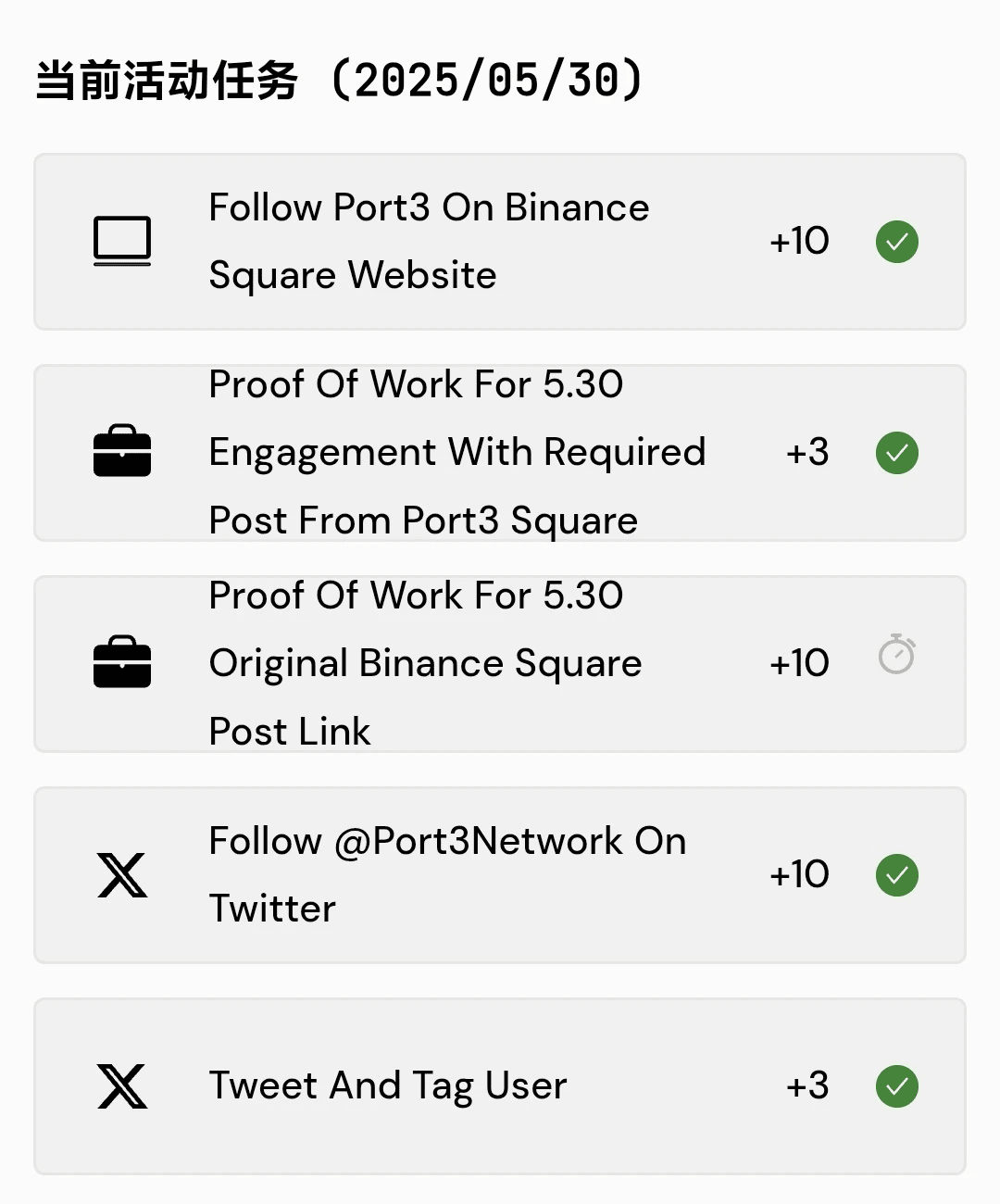Click pending stopwatch icon on Post Link task
1000x1204 pixels.
[x=896, y=654]
